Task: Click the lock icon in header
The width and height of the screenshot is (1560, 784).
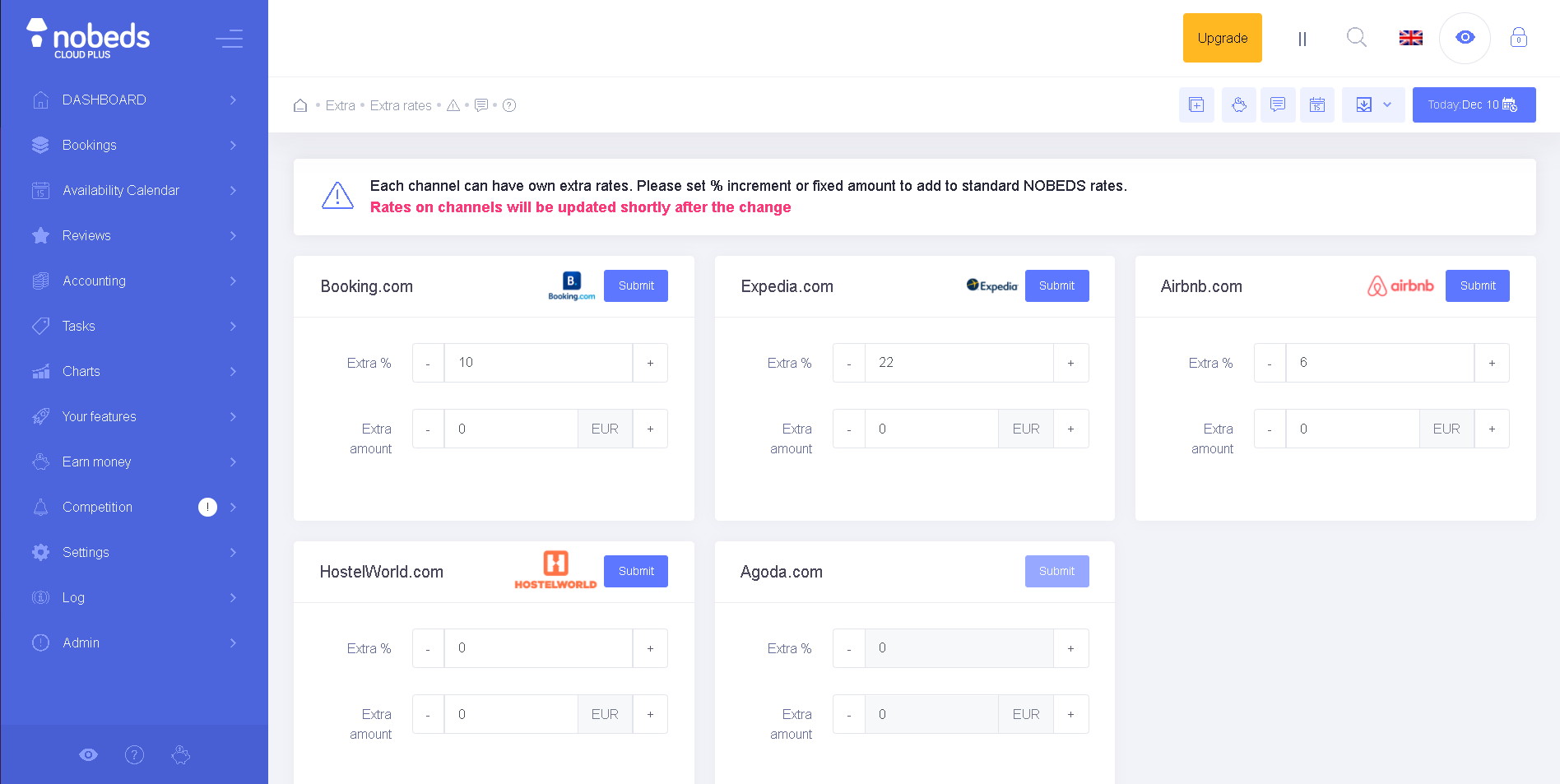Action: tap(1518, 38)
